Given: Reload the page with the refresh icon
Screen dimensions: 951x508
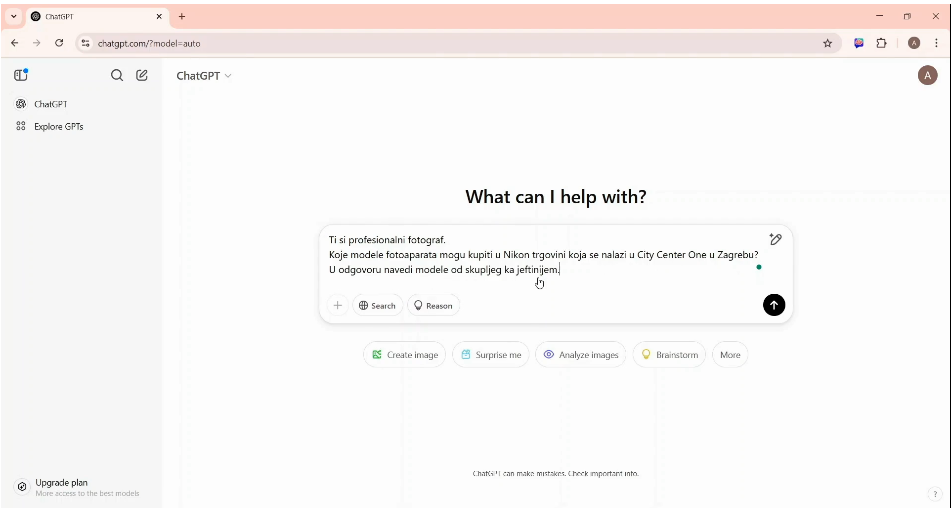Looking at the screenshot, I should tap(59, 43).
